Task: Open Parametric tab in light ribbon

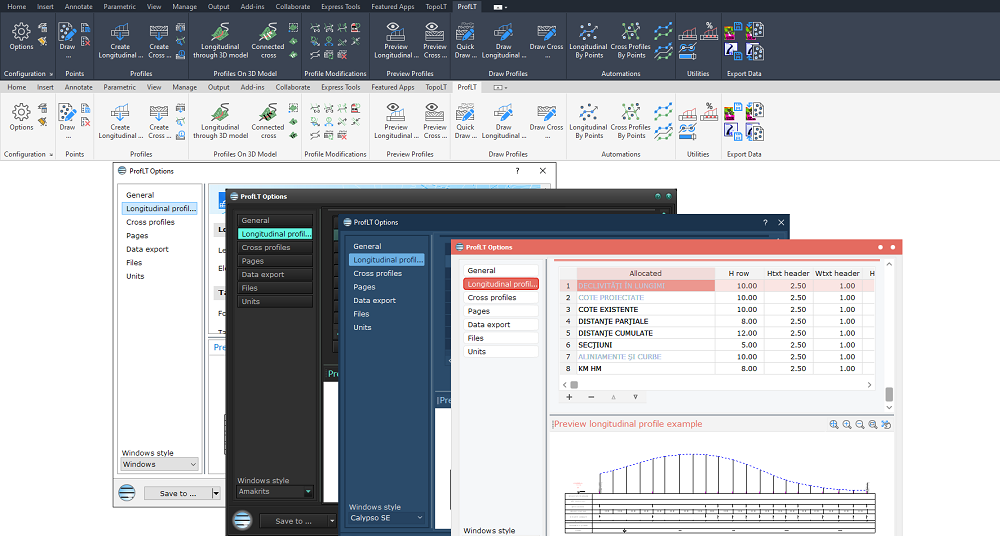Action: click(x=119, y=87)
